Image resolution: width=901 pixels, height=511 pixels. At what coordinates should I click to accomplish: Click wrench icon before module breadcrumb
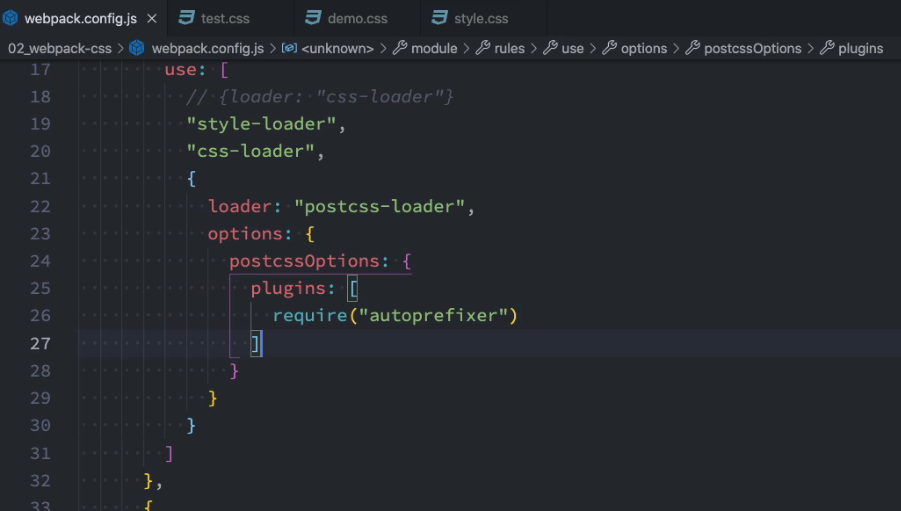400,48
